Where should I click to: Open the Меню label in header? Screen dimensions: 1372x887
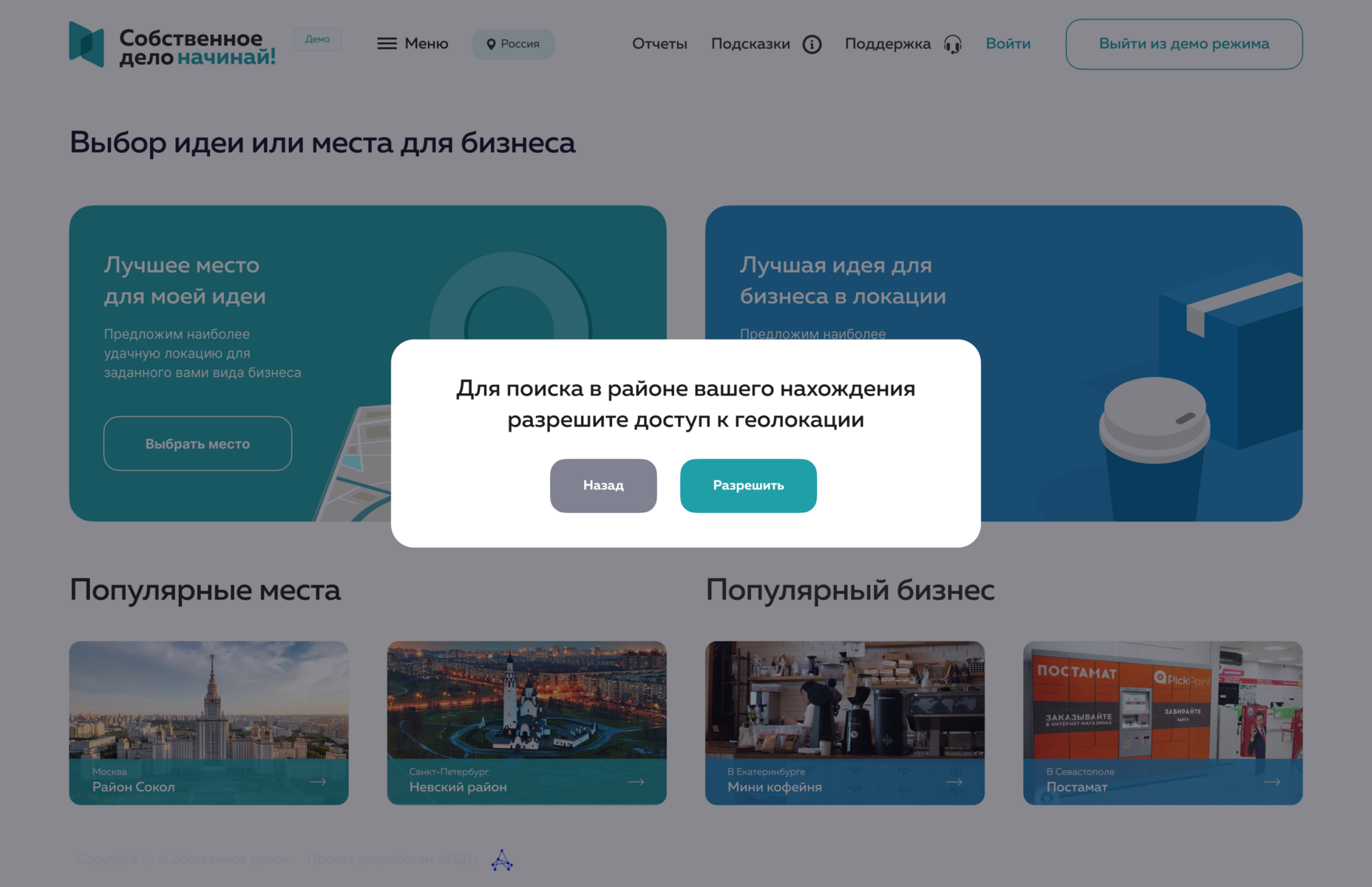pos(427,44)
